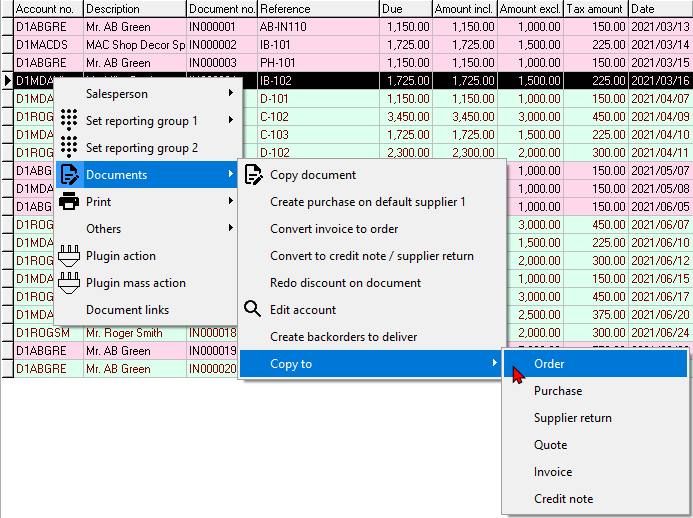Choose Set reporting group 2
The image size is (693, 518).
[147, 148]
